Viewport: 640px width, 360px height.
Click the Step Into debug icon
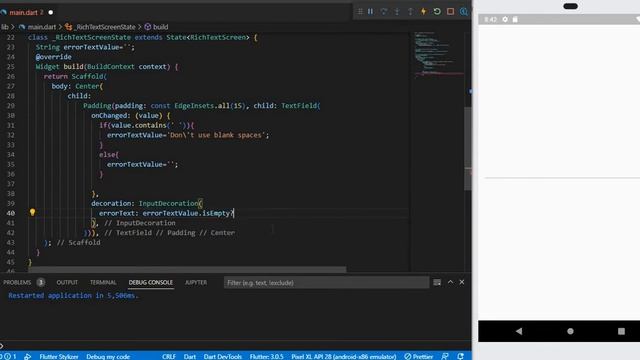(x=397, y=11)
